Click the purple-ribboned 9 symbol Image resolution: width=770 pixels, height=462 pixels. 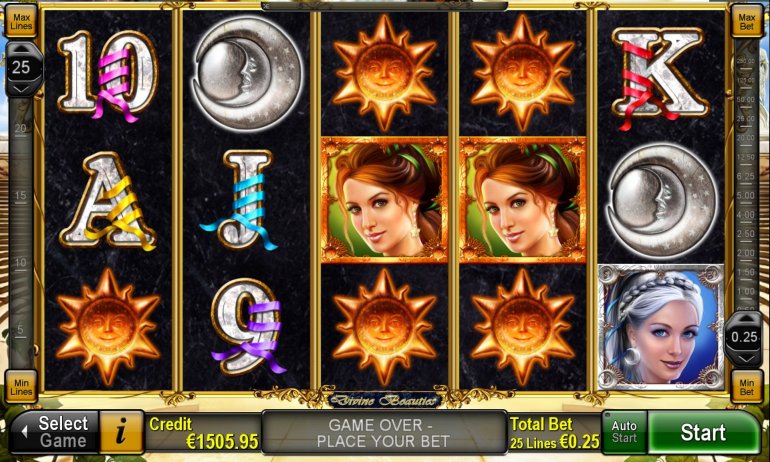247,327
